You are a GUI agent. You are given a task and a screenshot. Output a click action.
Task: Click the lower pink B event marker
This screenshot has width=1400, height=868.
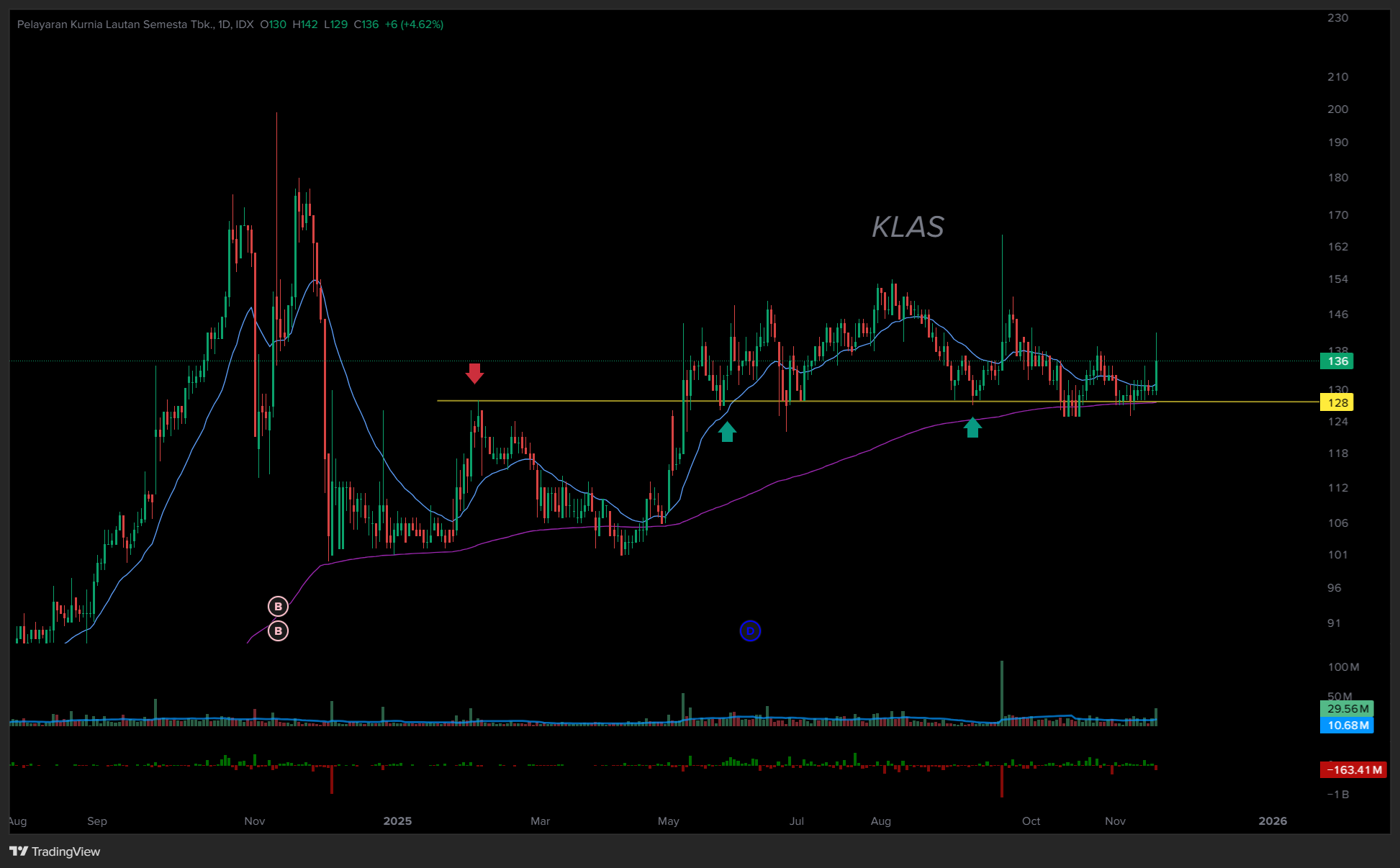pyautogui.click(x=278, y=631)
